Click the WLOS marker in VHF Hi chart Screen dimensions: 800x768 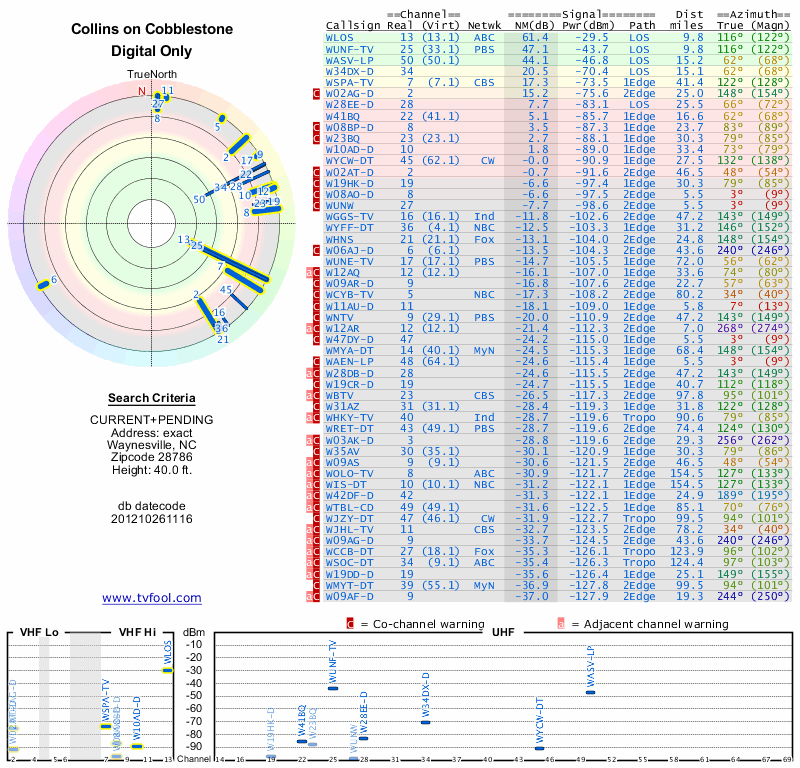167,671
